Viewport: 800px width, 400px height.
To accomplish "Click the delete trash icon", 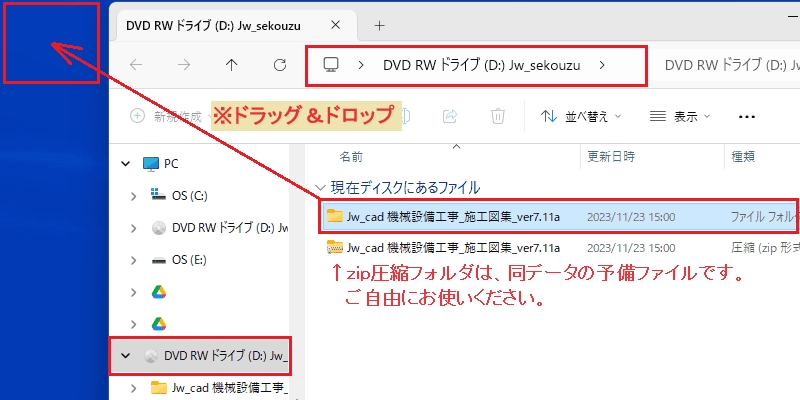I will tap(498, 116).
